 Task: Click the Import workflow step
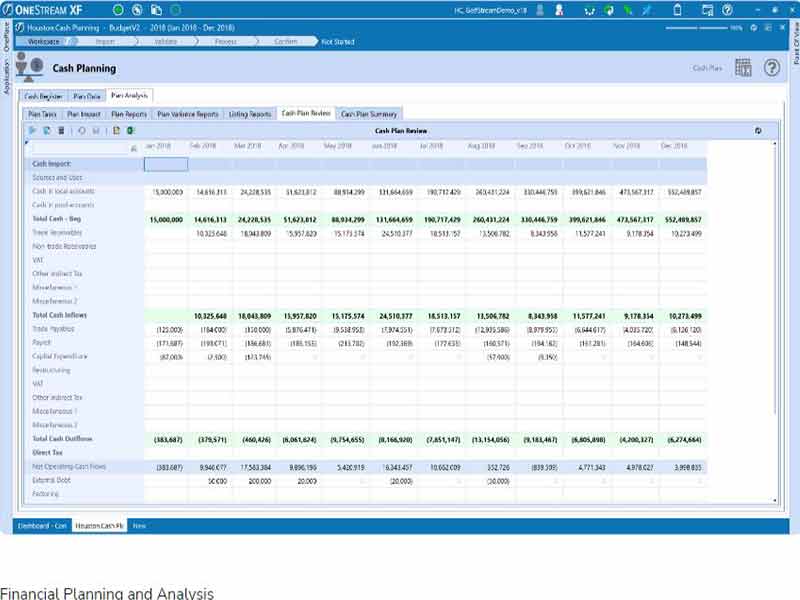click(105, 42)
